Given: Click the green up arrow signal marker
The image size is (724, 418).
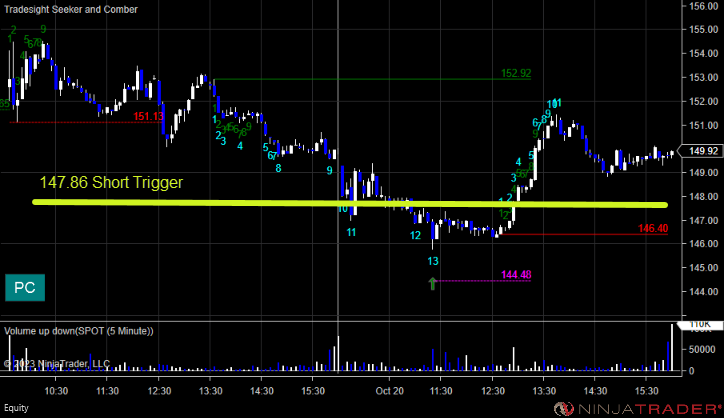Looking at the screenshot, I should point(432,284).
